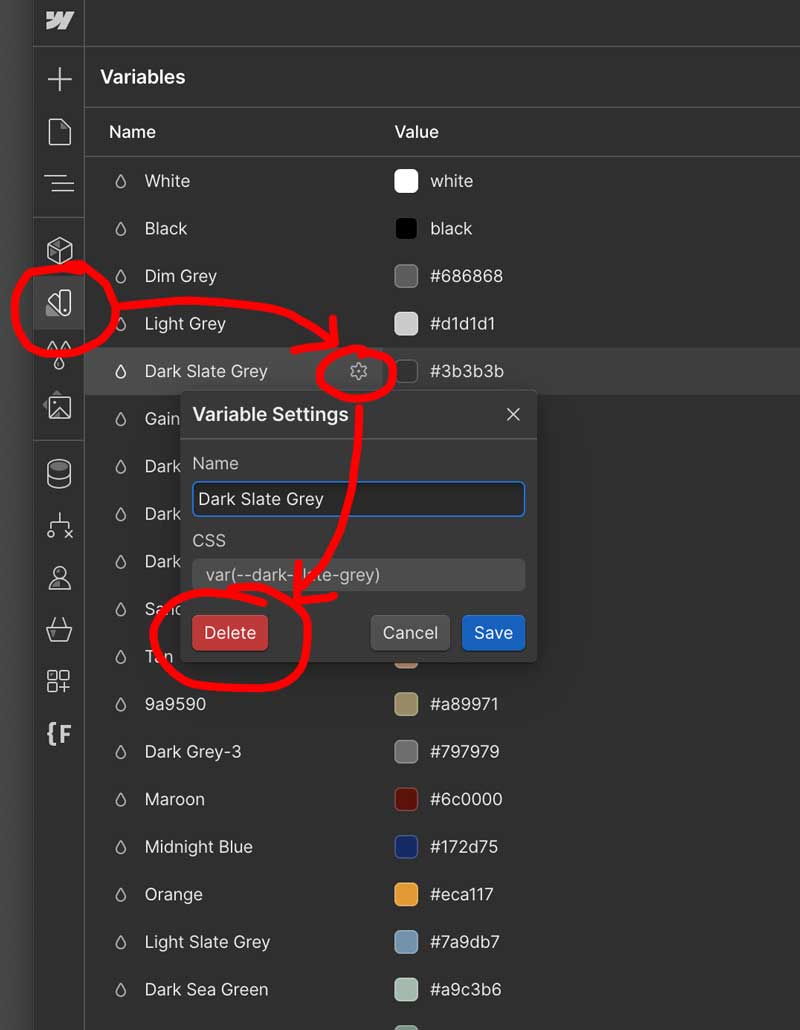Open the Users panel
This screenshot has height=1030, width=800.
pyautogui.click(x=60, y=570)
